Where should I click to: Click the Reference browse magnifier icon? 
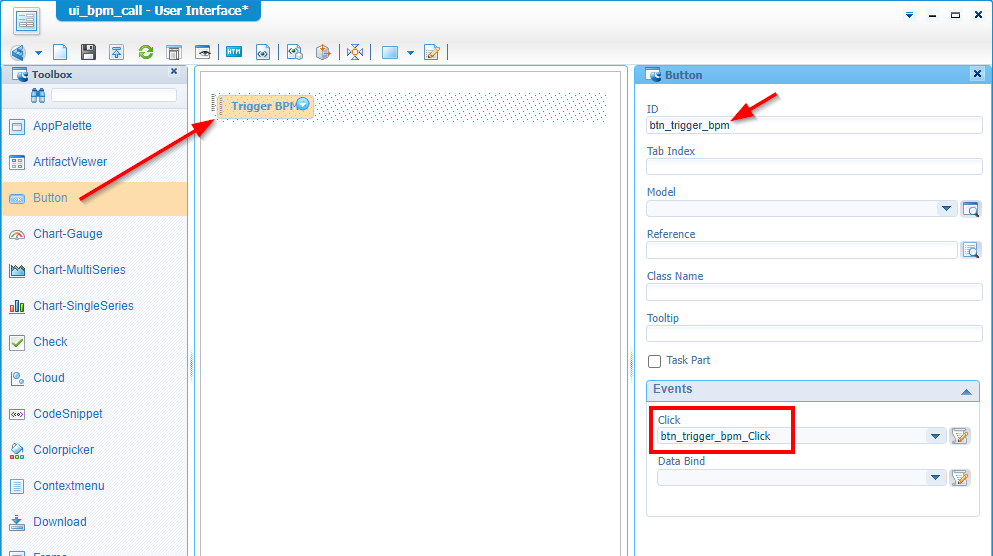(x=971, y=250)
